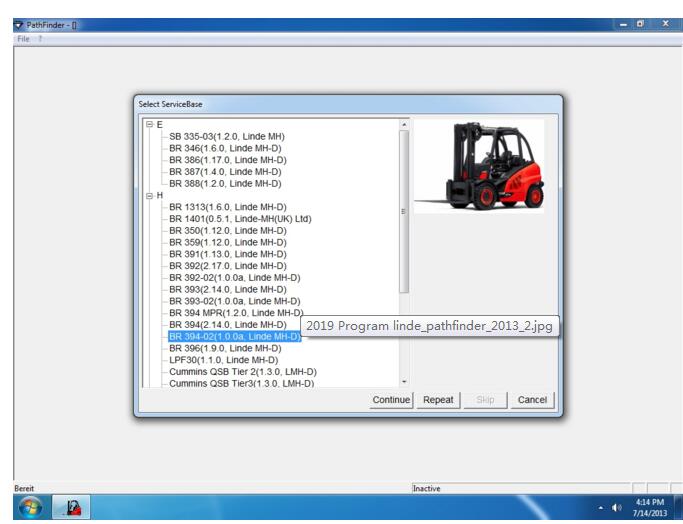683x524 pixels.
Task: Open the File menu
Action: [x=23, y=39]
